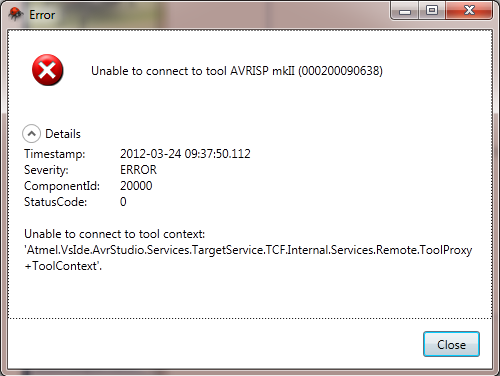Screen dimensions: 500x376
Task: Close dialog using title bar X
Action: [469, 11]
